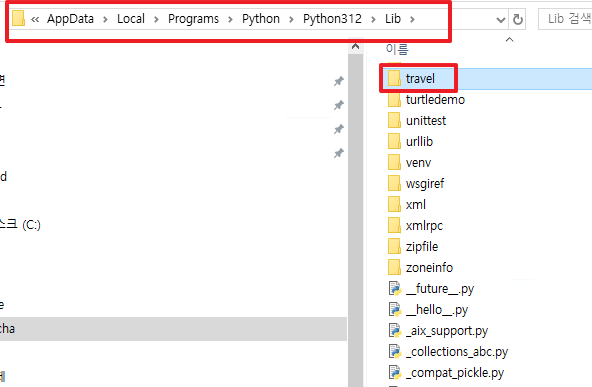The height and width of the screenshot is (387, 592).
Task: Select the zipfile folder name
Action: click(x=422, y=247)
